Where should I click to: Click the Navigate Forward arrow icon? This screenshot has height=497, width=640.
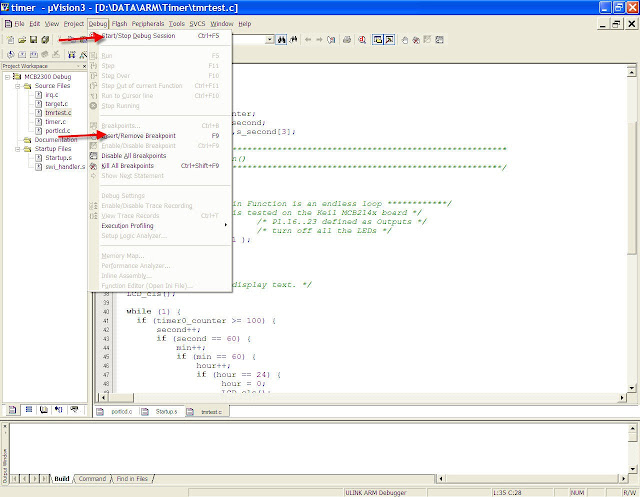pos(319,40)
